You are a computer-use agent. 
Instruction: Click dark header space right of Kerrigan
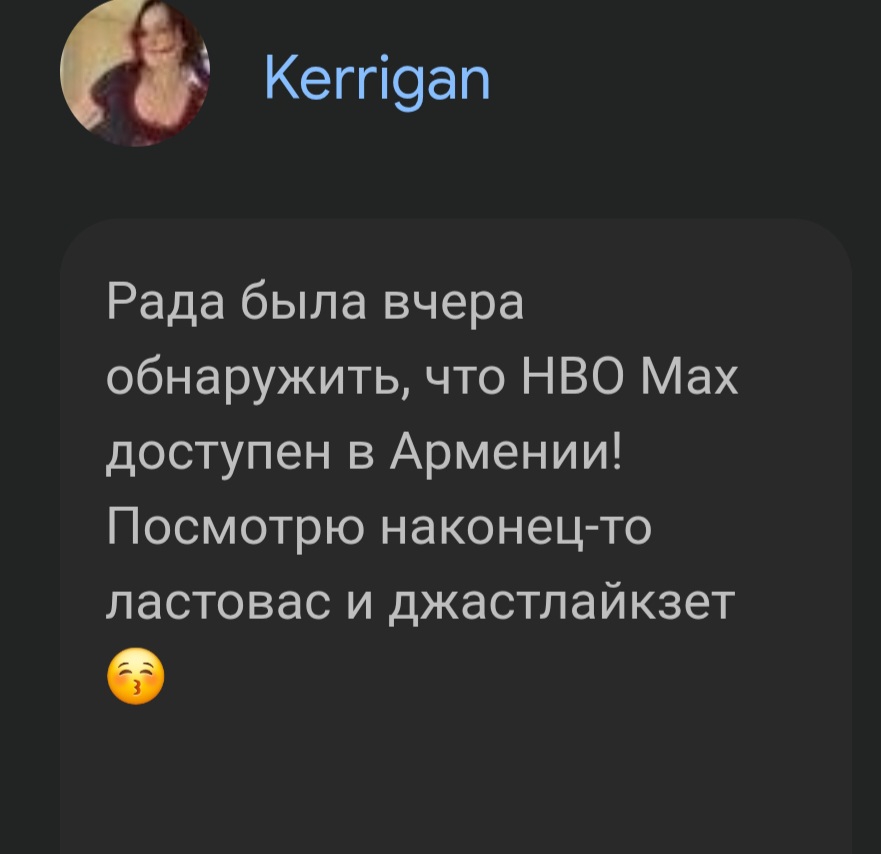tap(674, 81)
